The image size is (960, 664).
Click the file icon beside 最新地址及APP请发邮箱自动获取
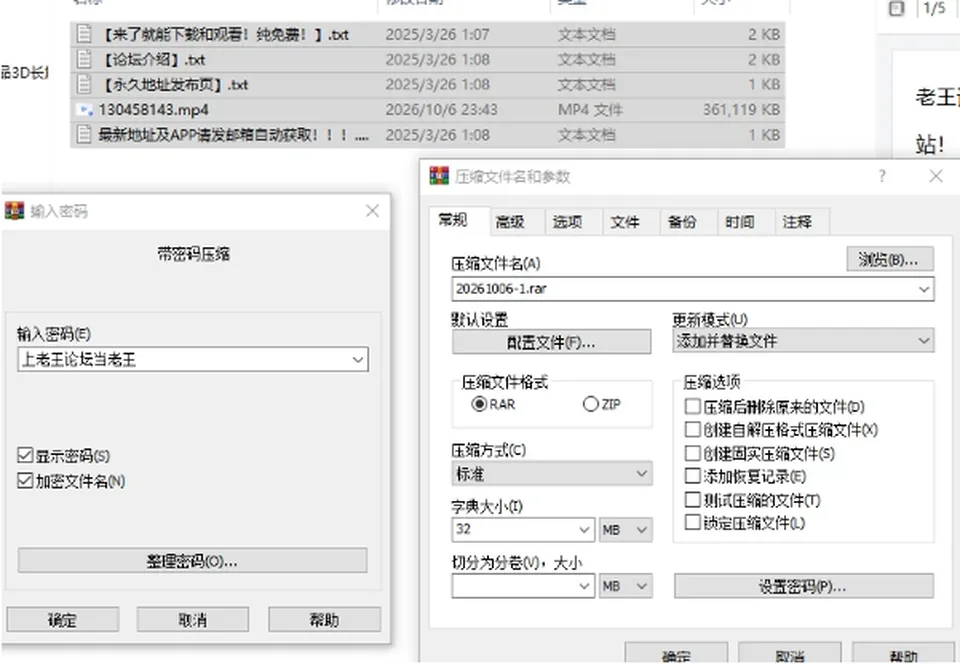[x=84, y=135]
